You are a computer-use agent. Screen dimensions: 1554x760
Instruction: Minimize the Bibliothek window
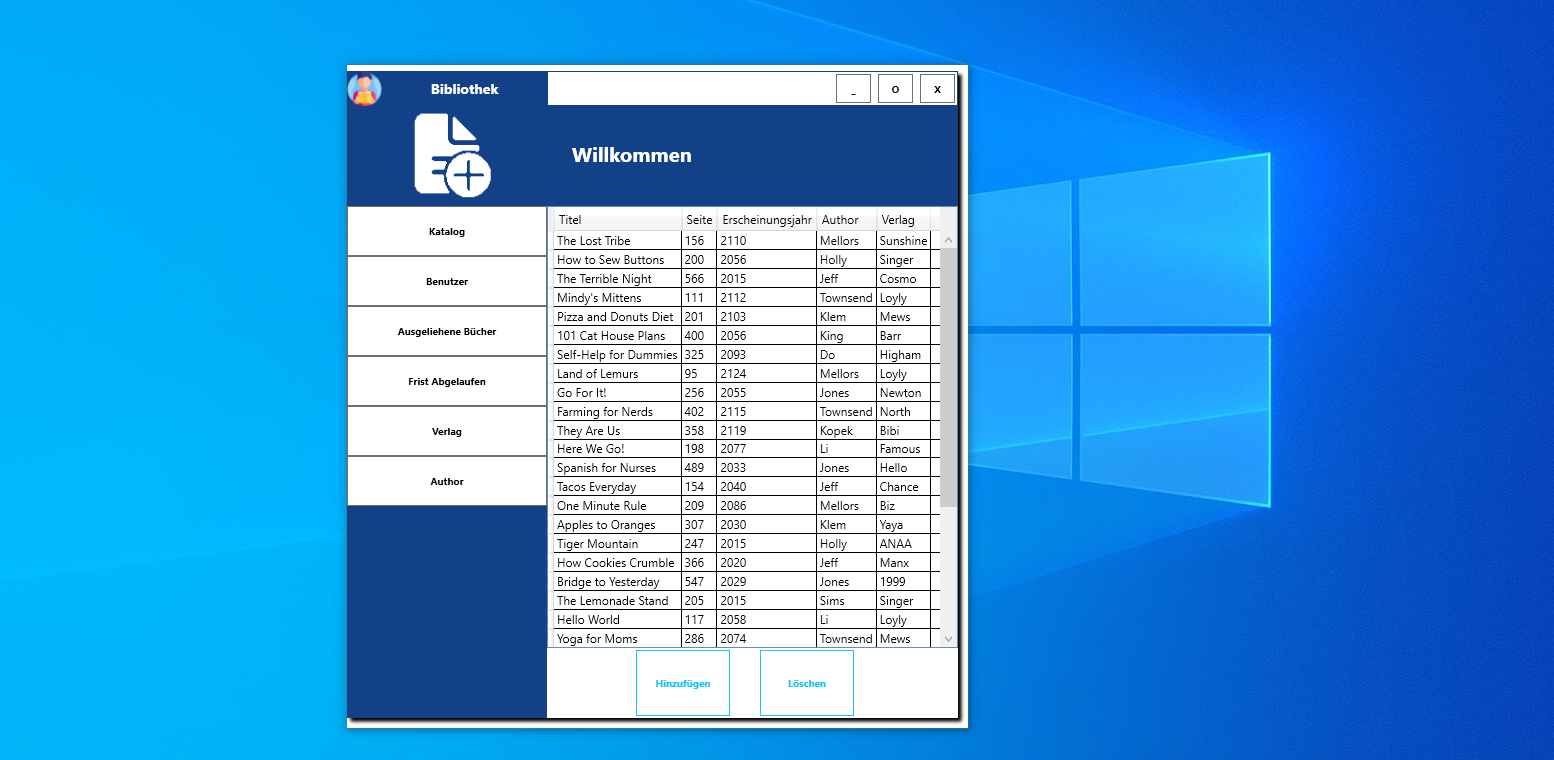coord(853,89)
